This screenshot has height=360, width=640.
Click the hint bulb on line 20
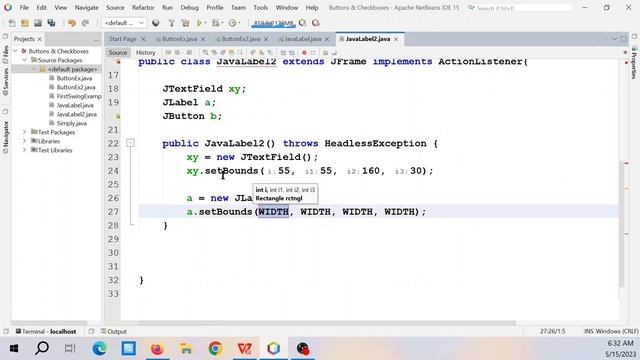117,116
